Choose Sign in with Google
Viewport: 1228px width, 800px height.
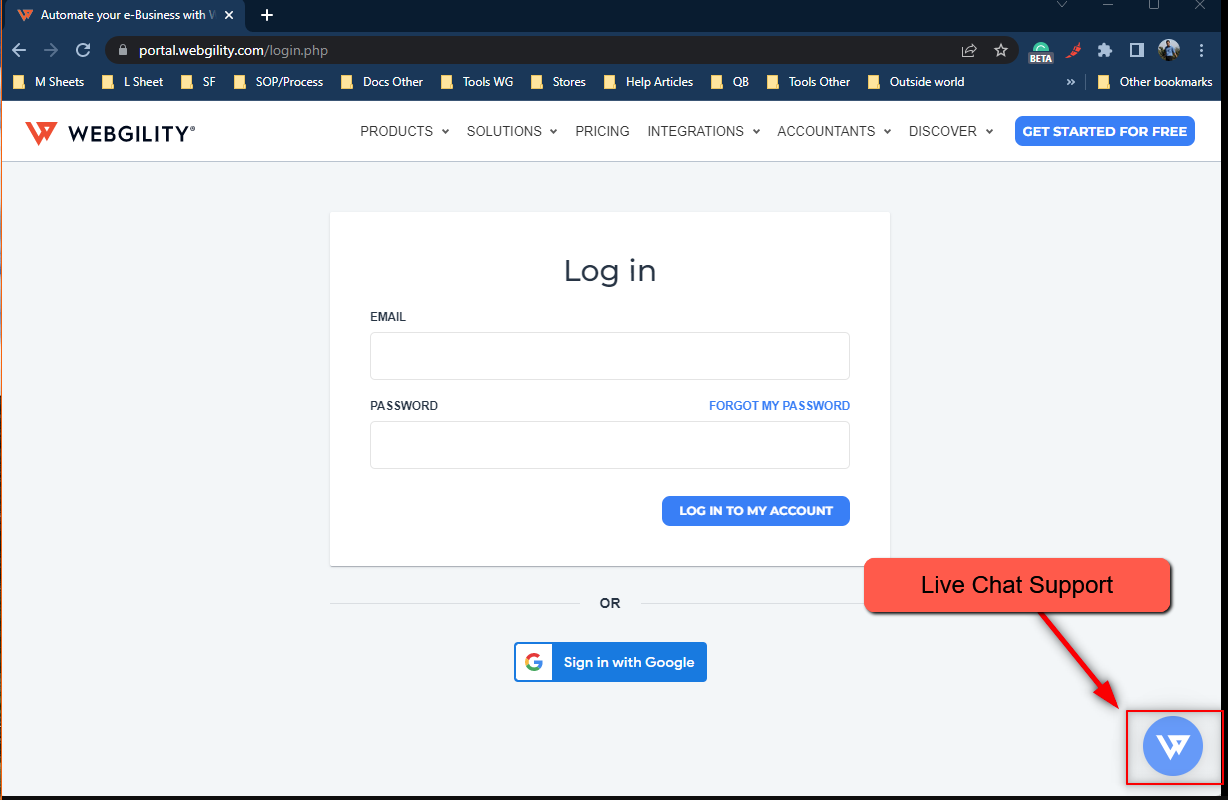610,662
